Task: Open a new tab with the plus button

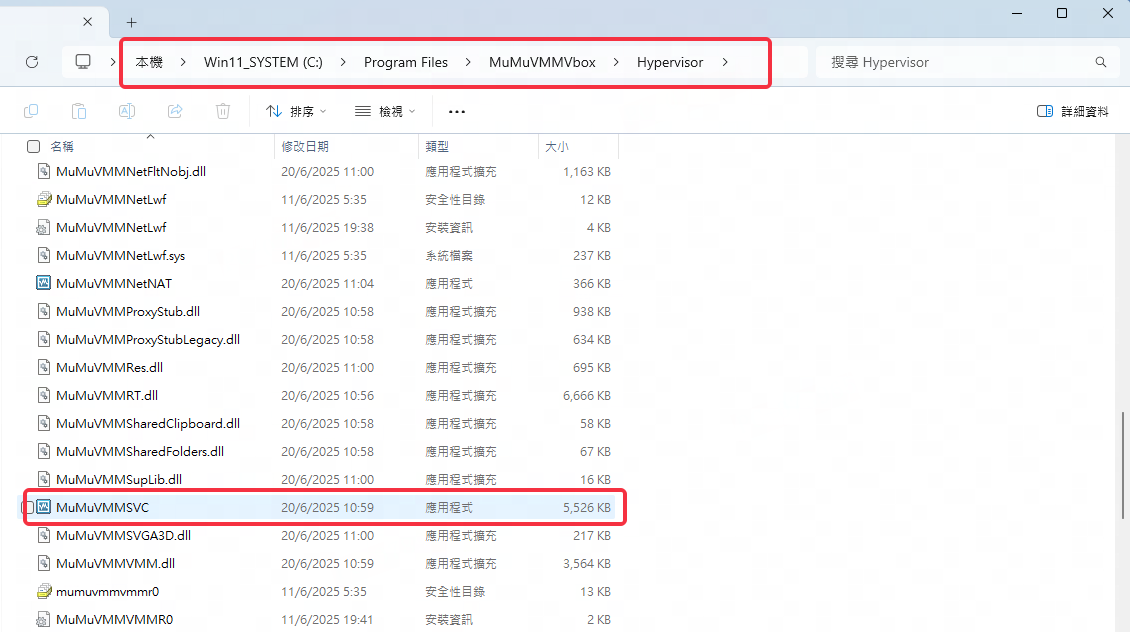Action: point(131,22)
